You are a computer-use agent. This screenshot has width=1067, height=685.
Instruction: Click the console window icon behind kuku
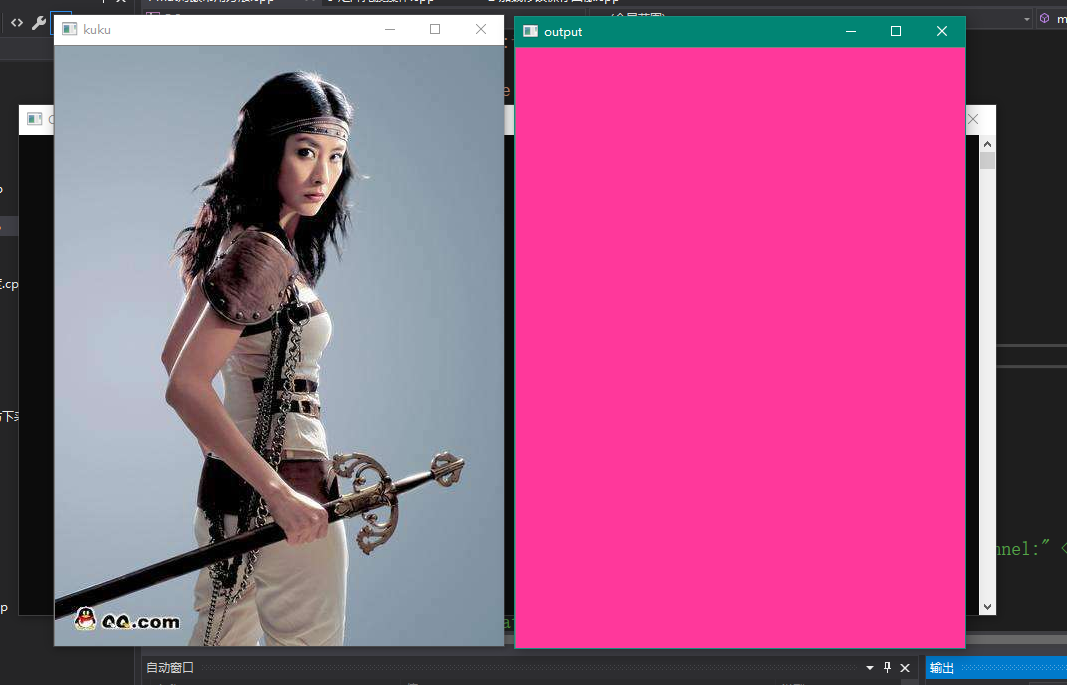point(34,119)
